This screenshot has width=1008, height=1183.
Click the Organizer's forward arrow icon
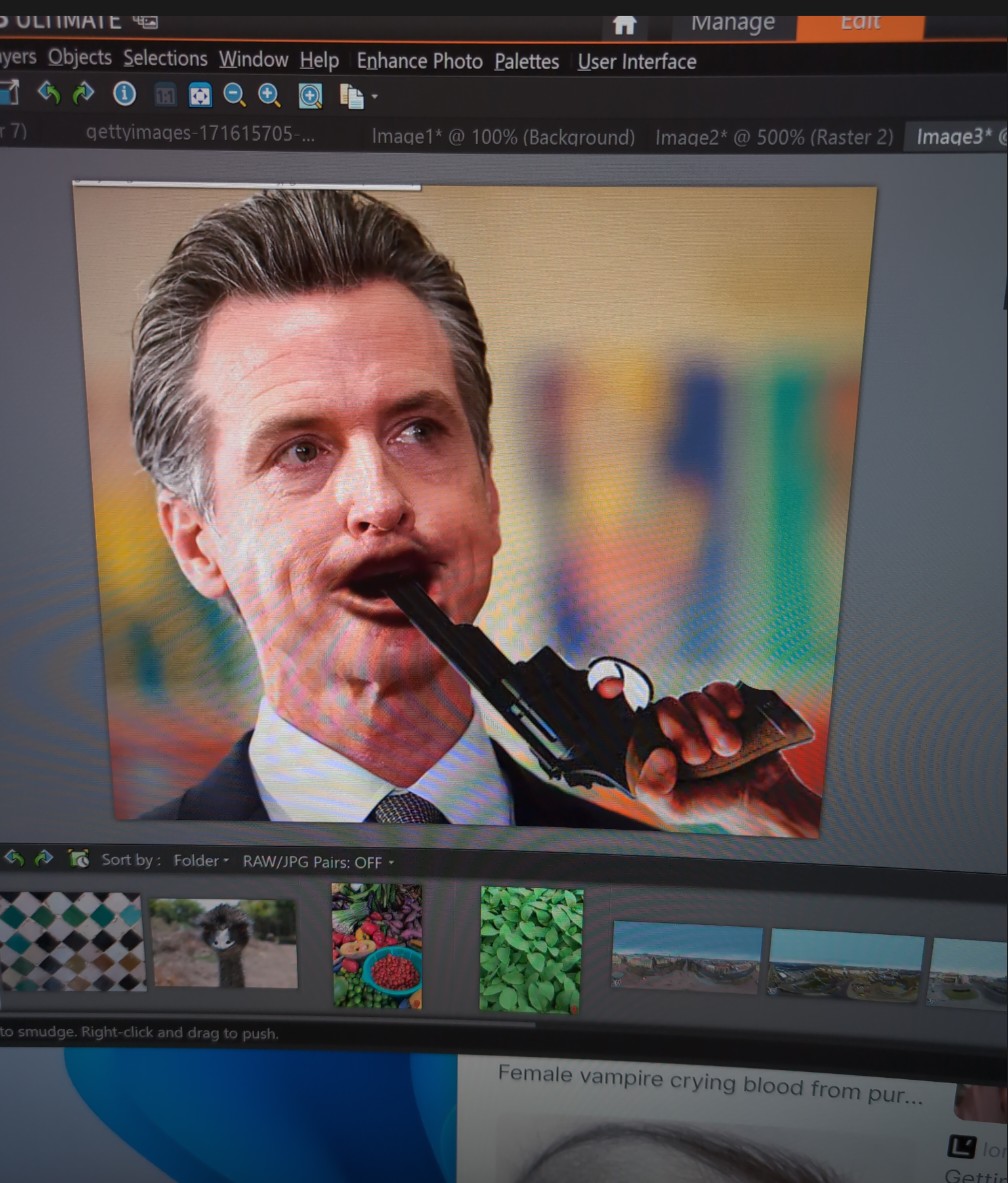point(44,858)
